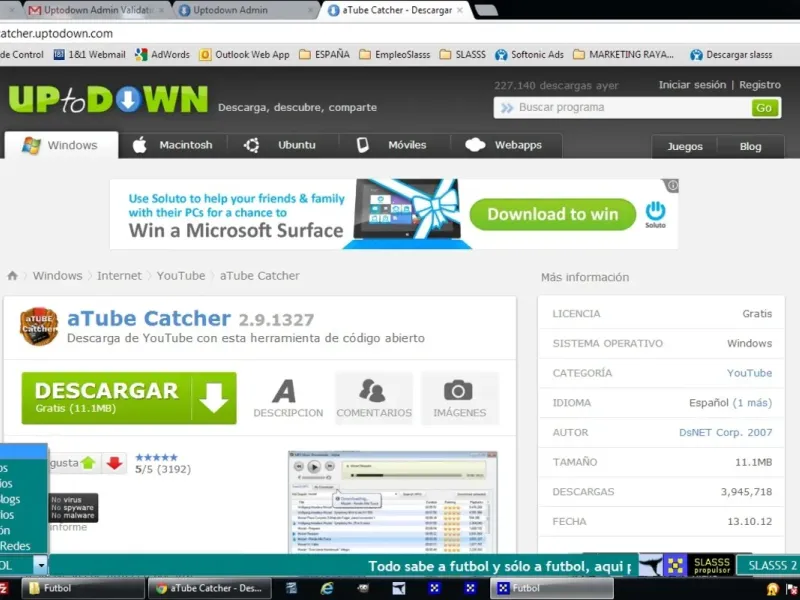Open the EmpleoSlasss bookmark folder
This screenshot has height=600, width=800.
pyautogui.click(x=395, y=55)
